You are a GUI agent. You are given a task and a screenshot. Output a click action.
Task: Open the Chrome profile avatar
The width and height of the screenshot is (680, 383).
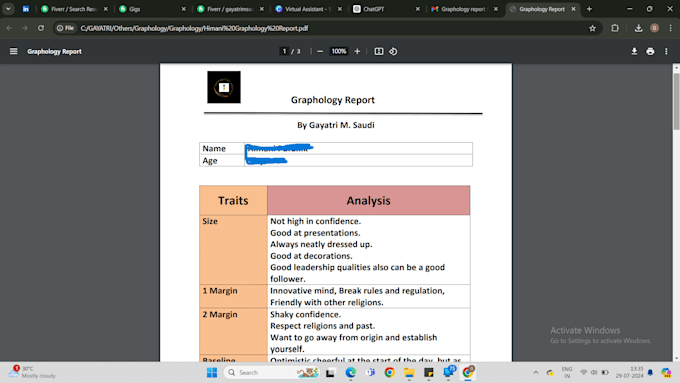pyautogui.click(x=654, y=28)
